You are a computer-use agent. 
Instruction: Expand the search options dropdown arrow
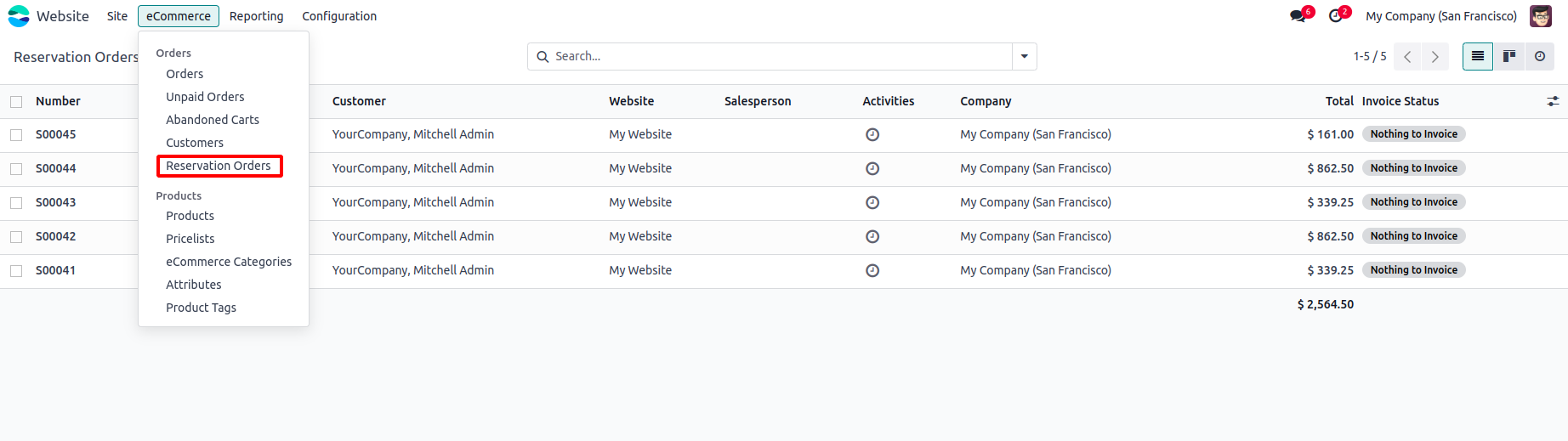tap(1025, 57)
